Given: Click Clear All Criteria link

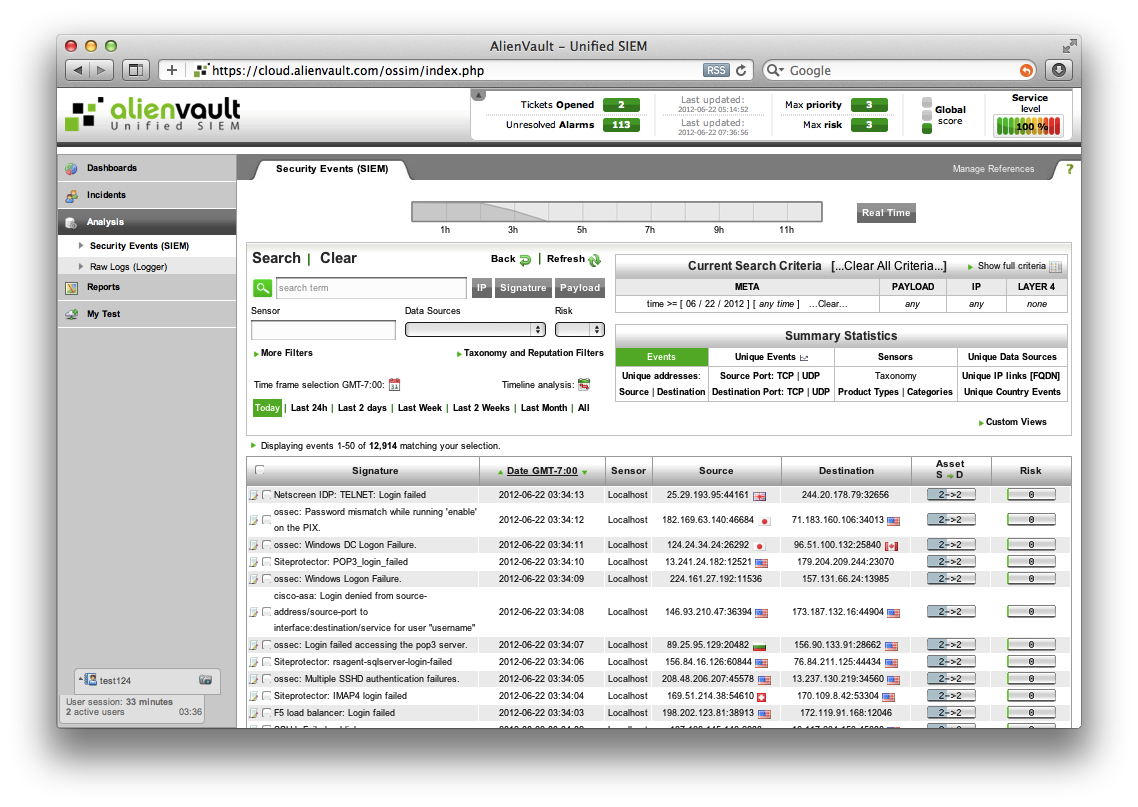Looking at the screenshot, I should point(889,266).
